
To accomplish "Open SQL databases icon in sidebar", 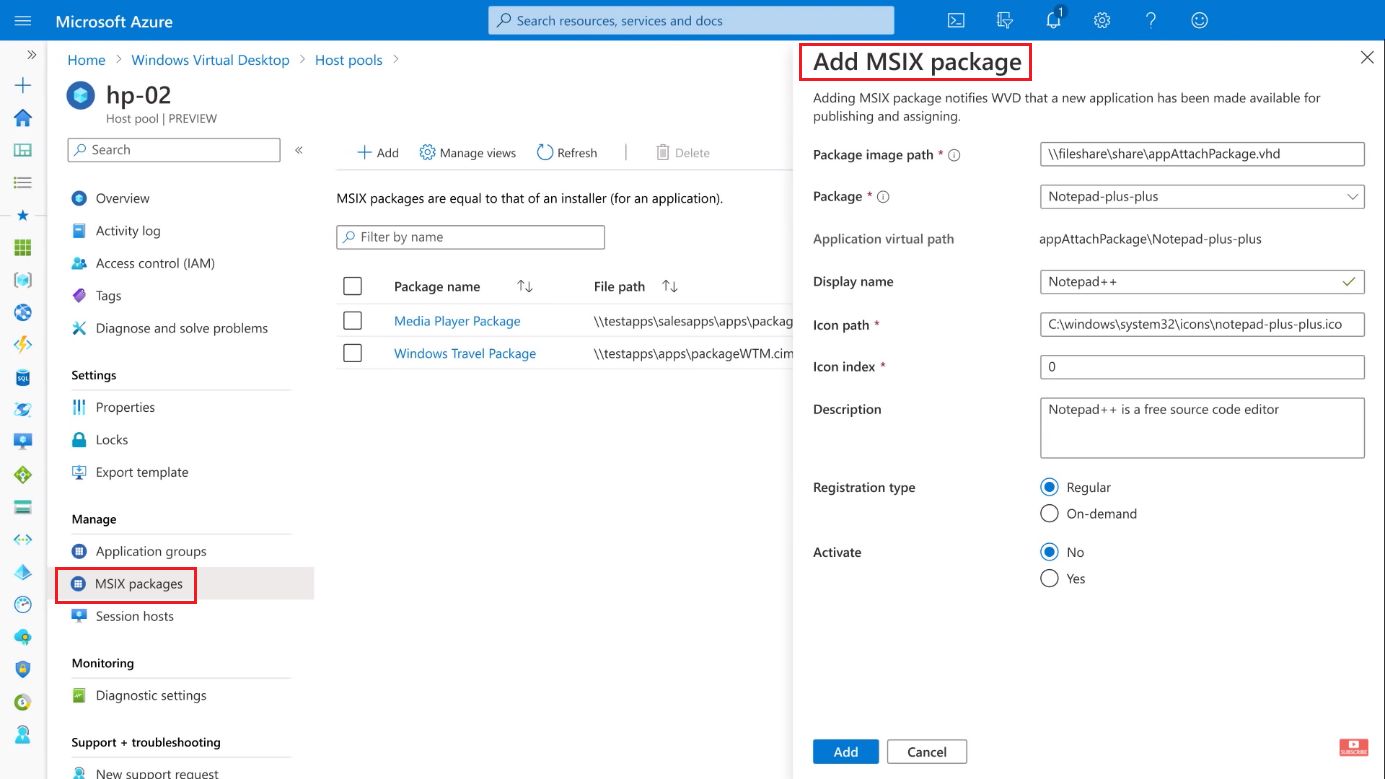I will click(x=23, y=377).
